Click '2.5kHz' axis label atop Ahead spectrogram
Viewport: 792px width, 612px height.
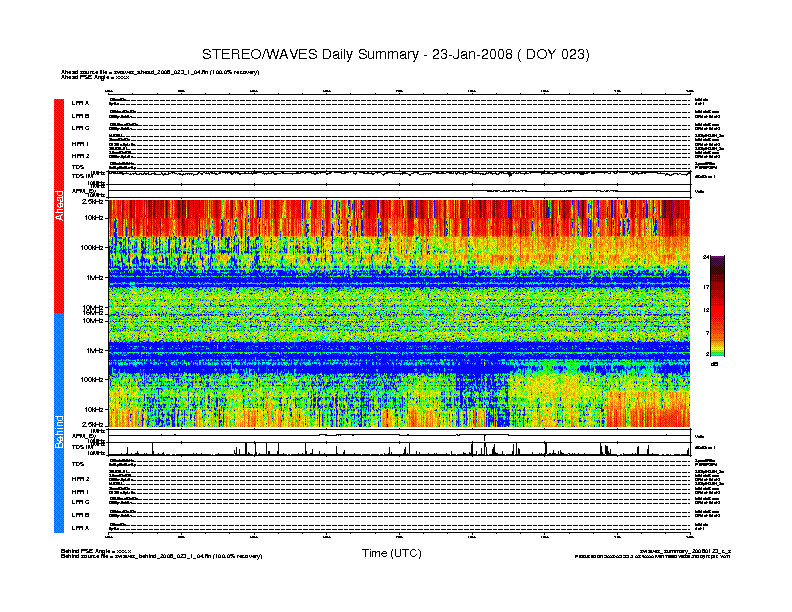pos(93,201)
